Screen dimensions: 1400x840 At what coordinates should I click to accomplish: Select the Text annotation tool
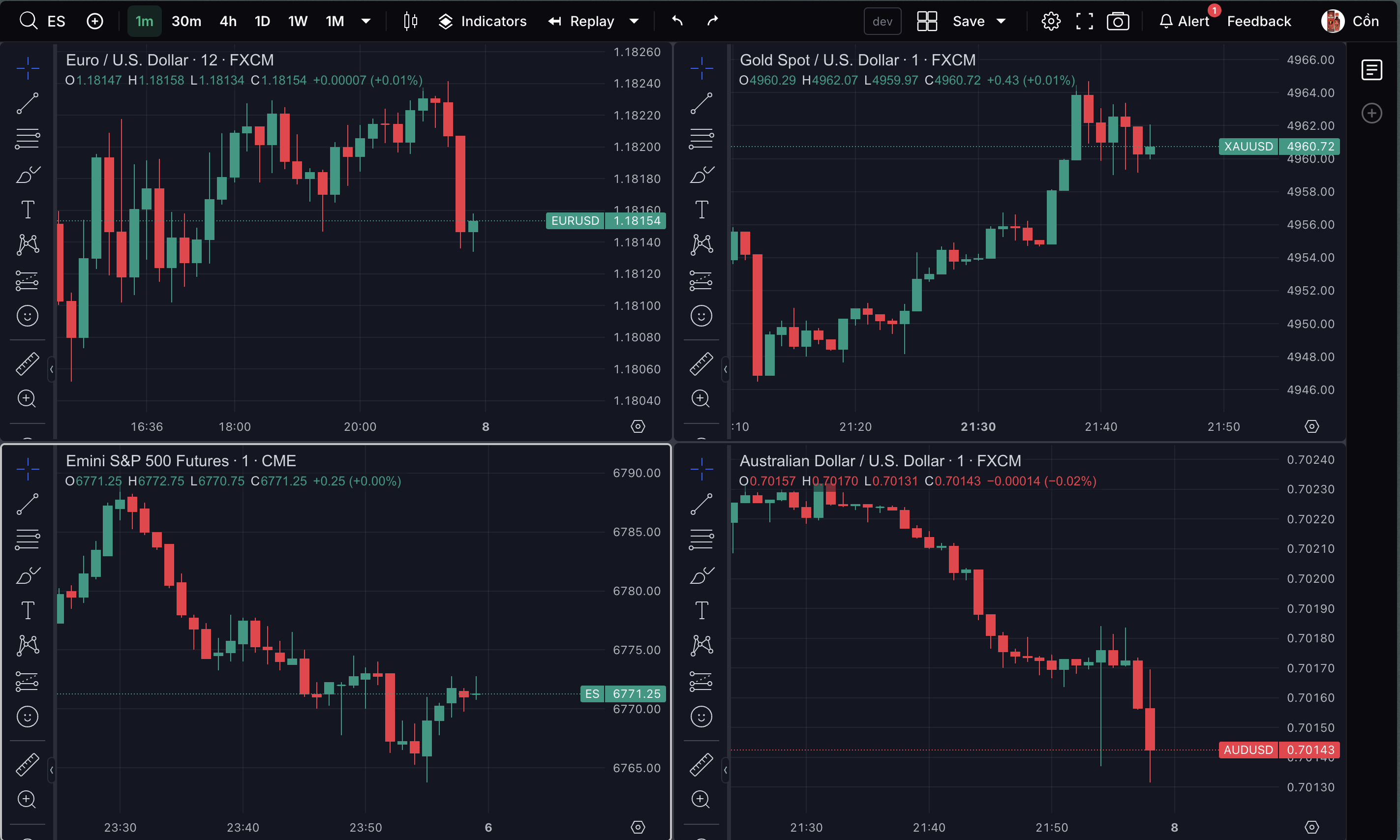27,209
